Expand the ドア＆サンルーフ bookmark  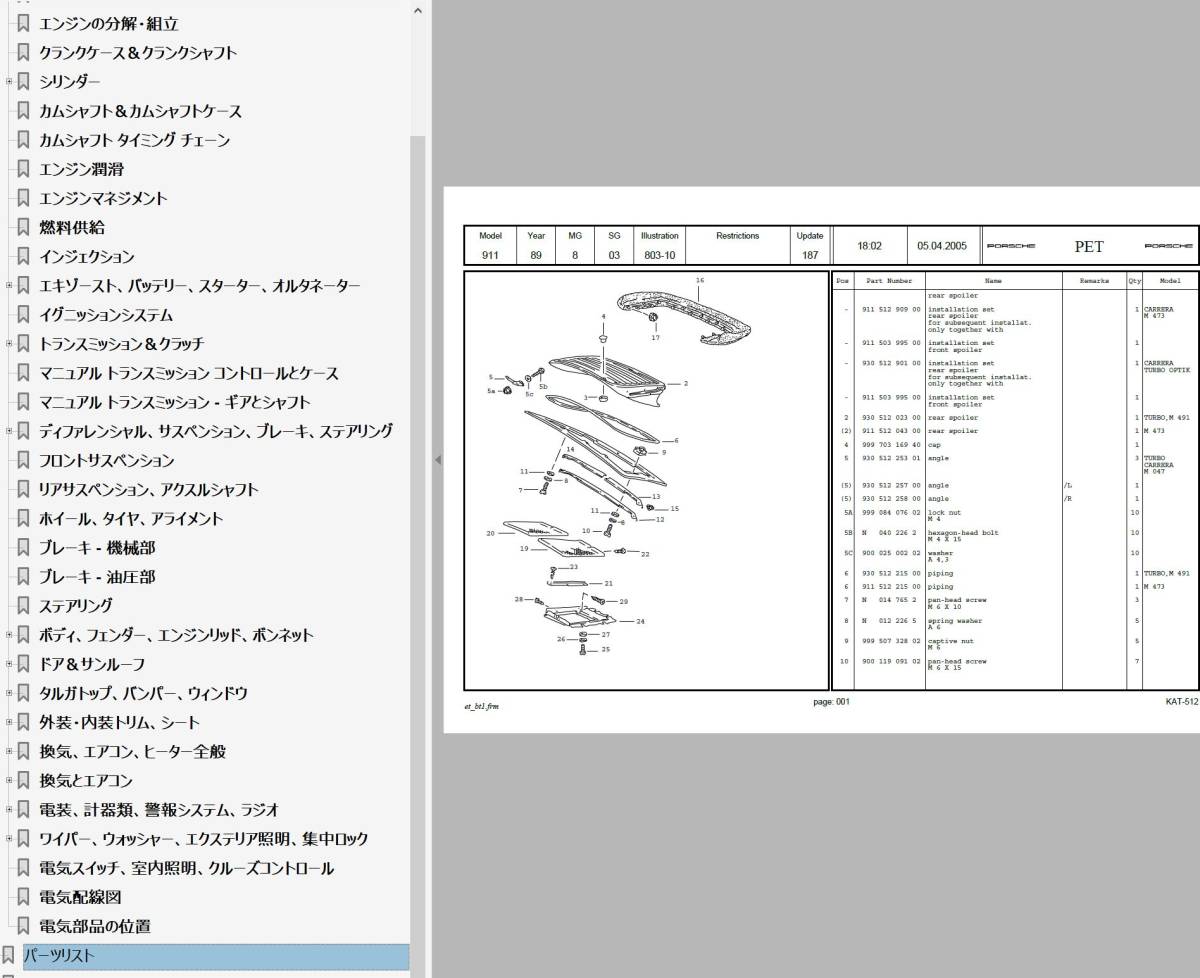tap(9, 663)
